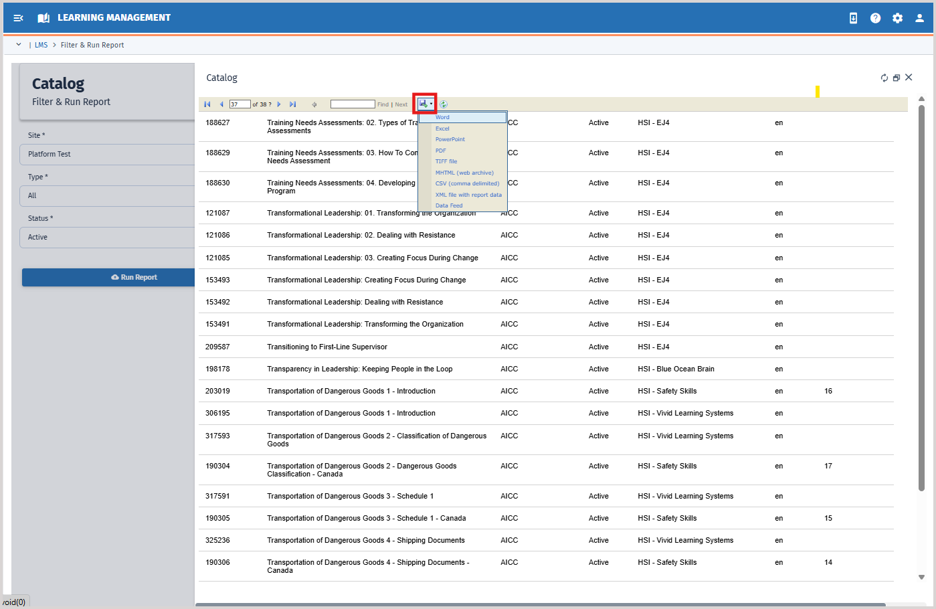Click the Next link in toolbar

pos(401,104)
